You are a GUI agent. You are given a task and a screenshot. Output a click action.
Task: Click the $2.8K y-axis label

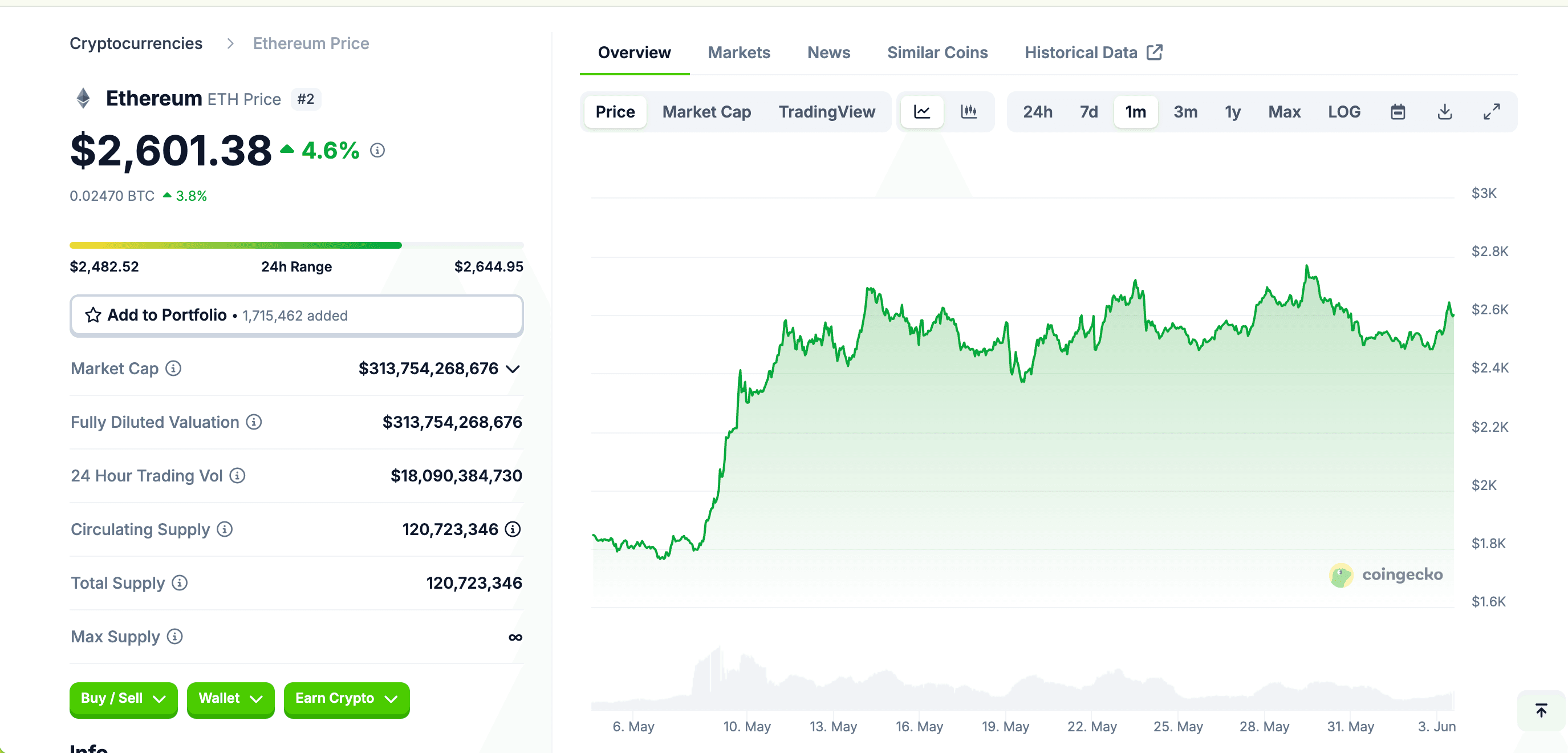(x=1489, y=251)
